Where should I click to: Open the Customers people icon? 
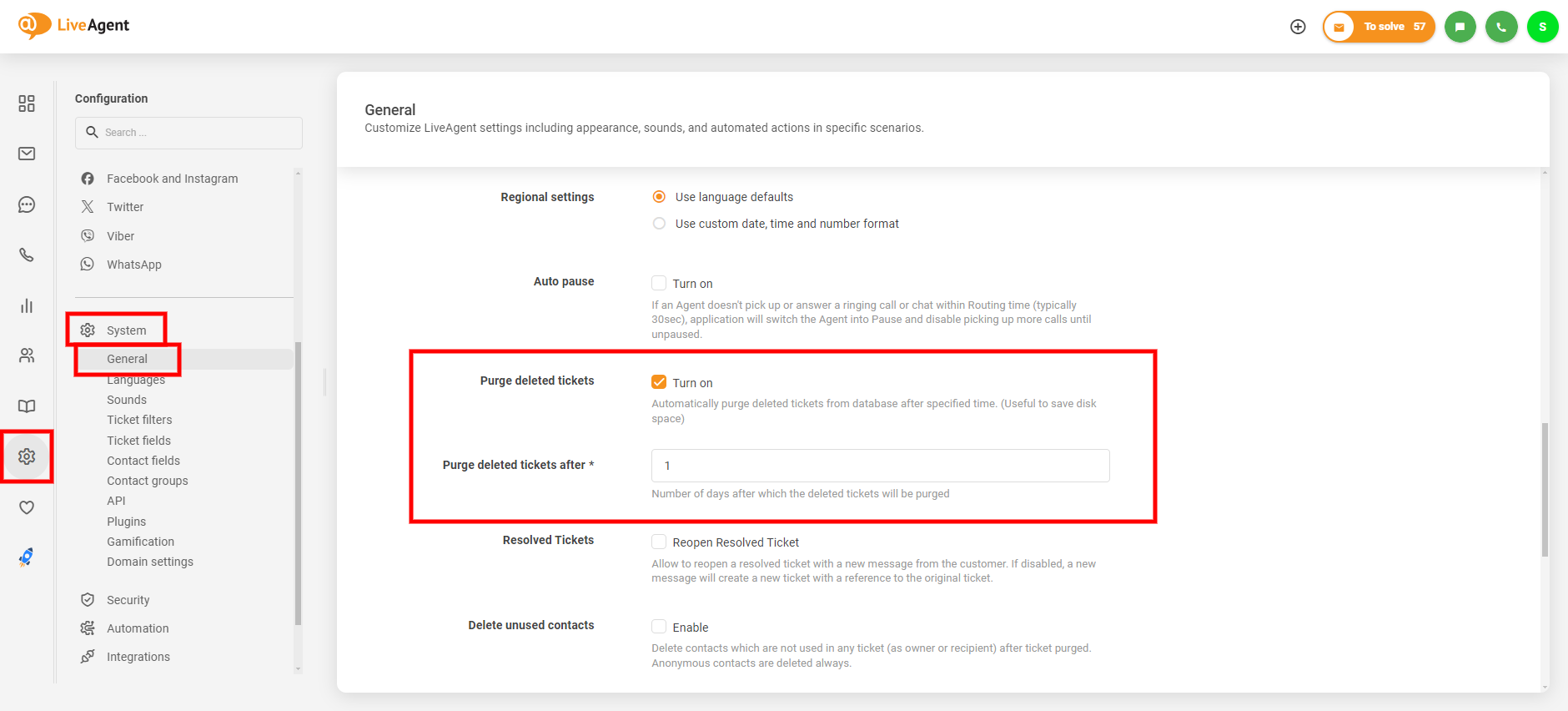click(27, 355)
